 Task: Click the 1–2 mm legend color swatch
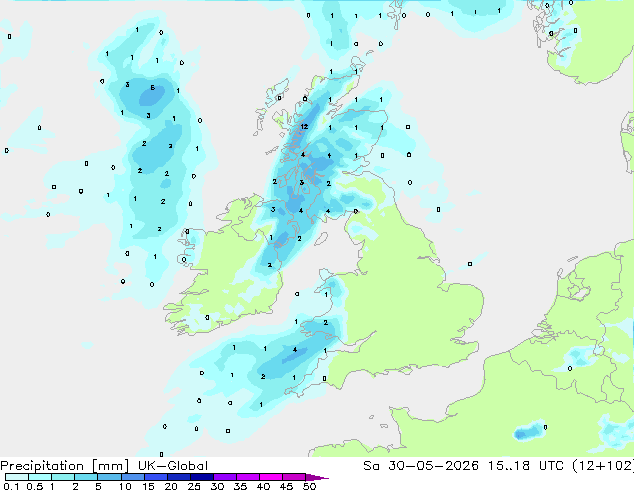tap(63, 477)
